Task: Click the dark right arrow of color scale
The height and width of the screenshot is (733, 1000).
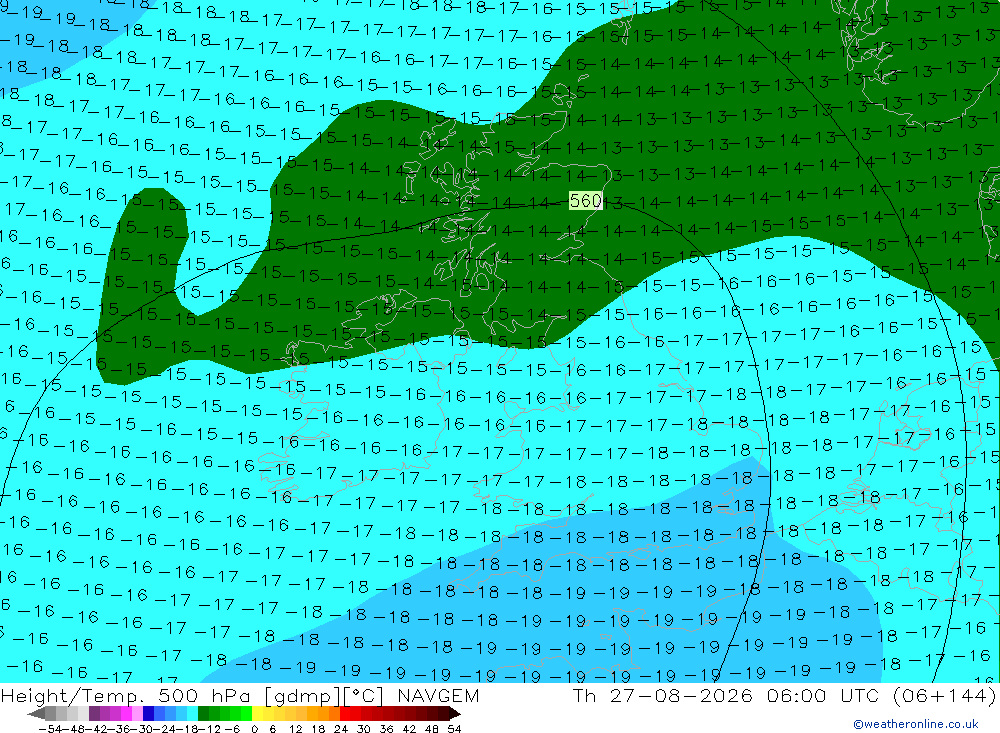Action: coord(455,713)
